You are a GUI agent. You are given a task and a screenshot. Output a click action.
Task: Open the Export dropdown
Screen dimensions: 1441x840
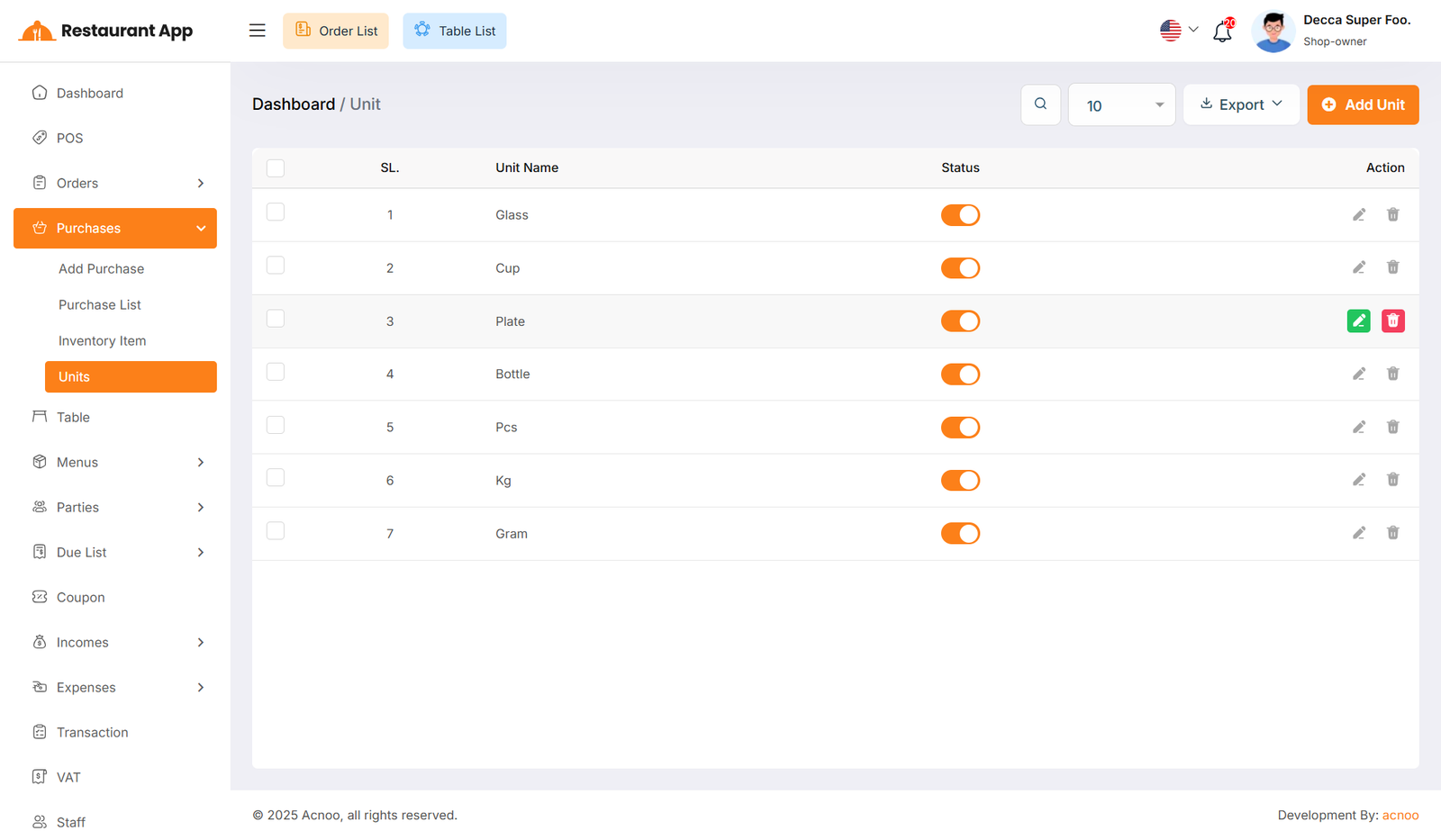click(1240, 104)
